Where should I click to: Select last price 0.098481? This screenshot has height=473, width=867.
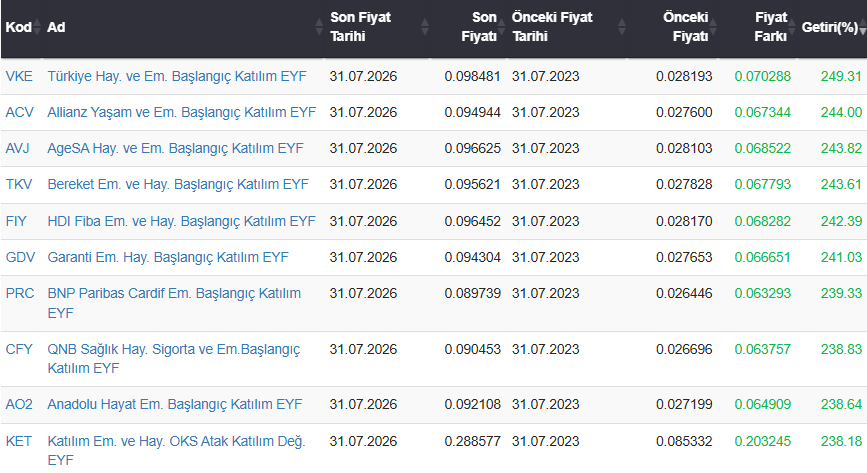coord(472,76)
